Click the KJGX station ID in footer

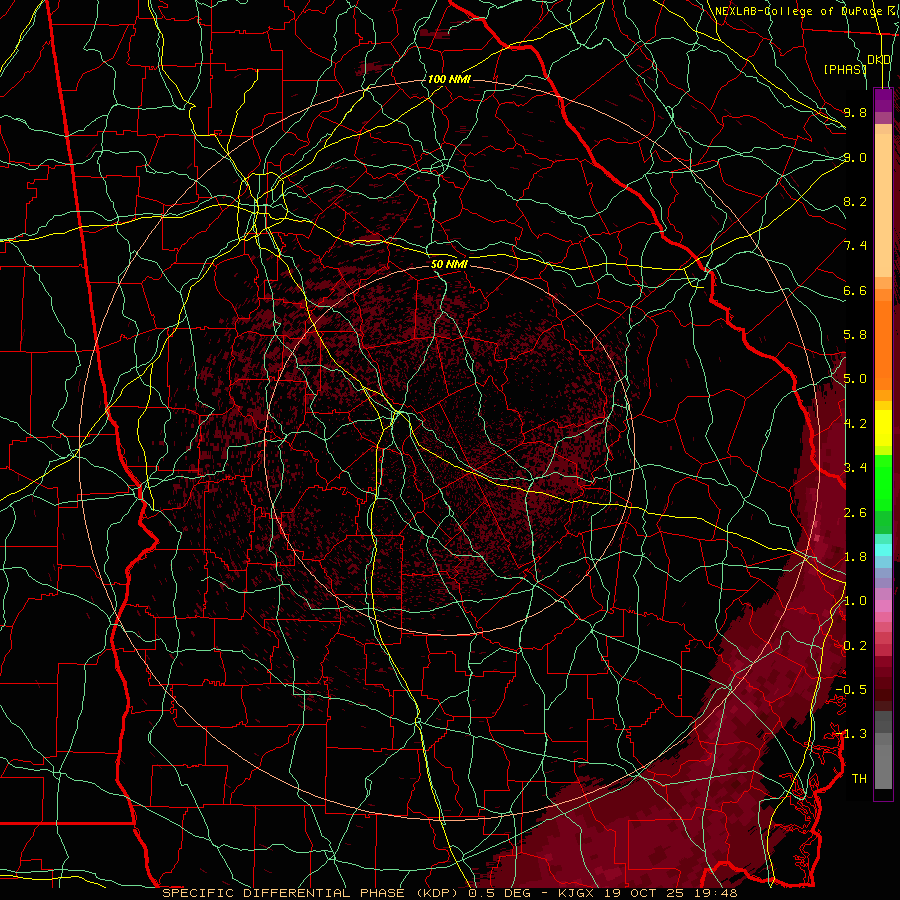click(578, 893)
